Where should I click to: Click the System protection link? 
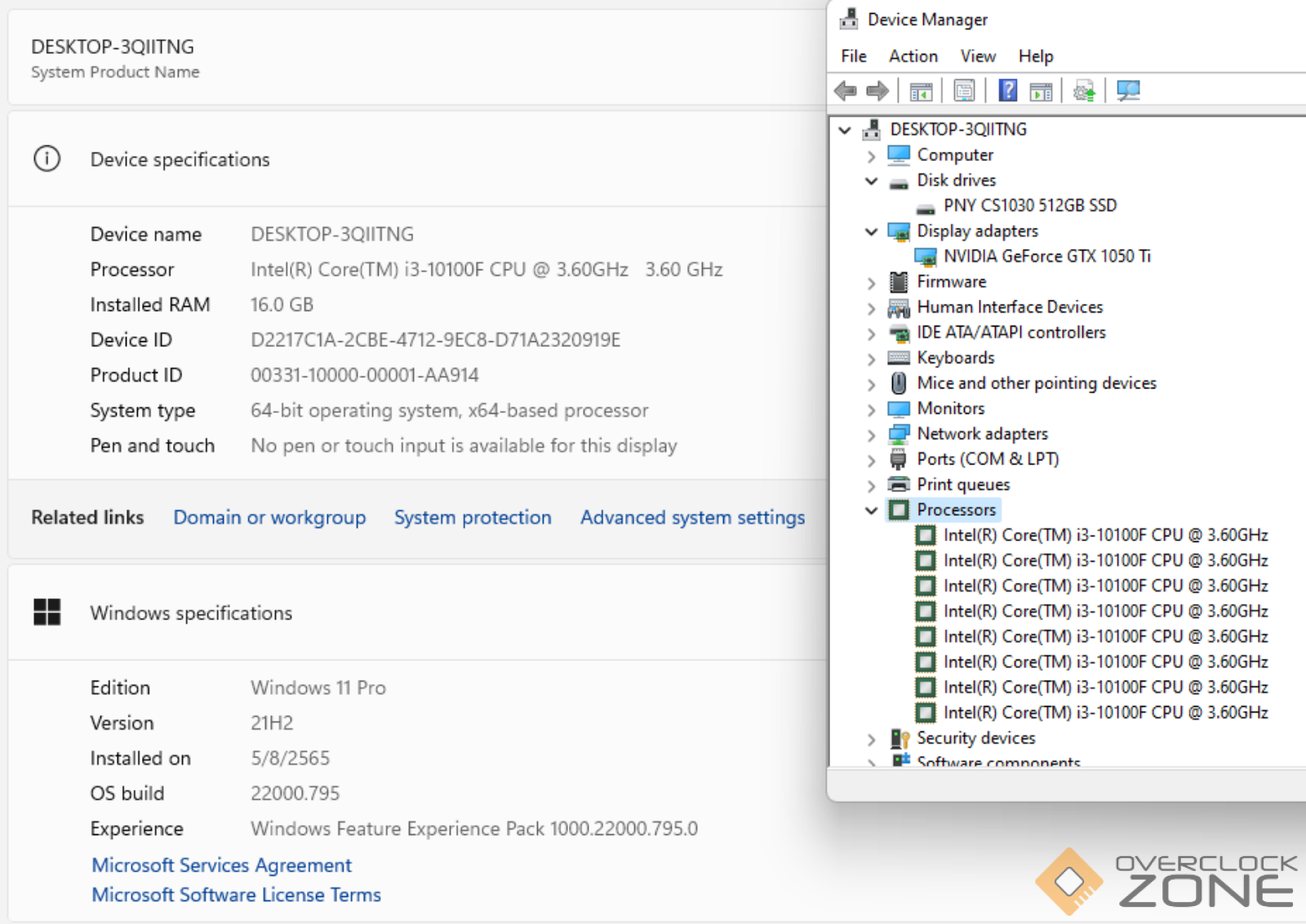pyautogui.click(x=473, y=518)
